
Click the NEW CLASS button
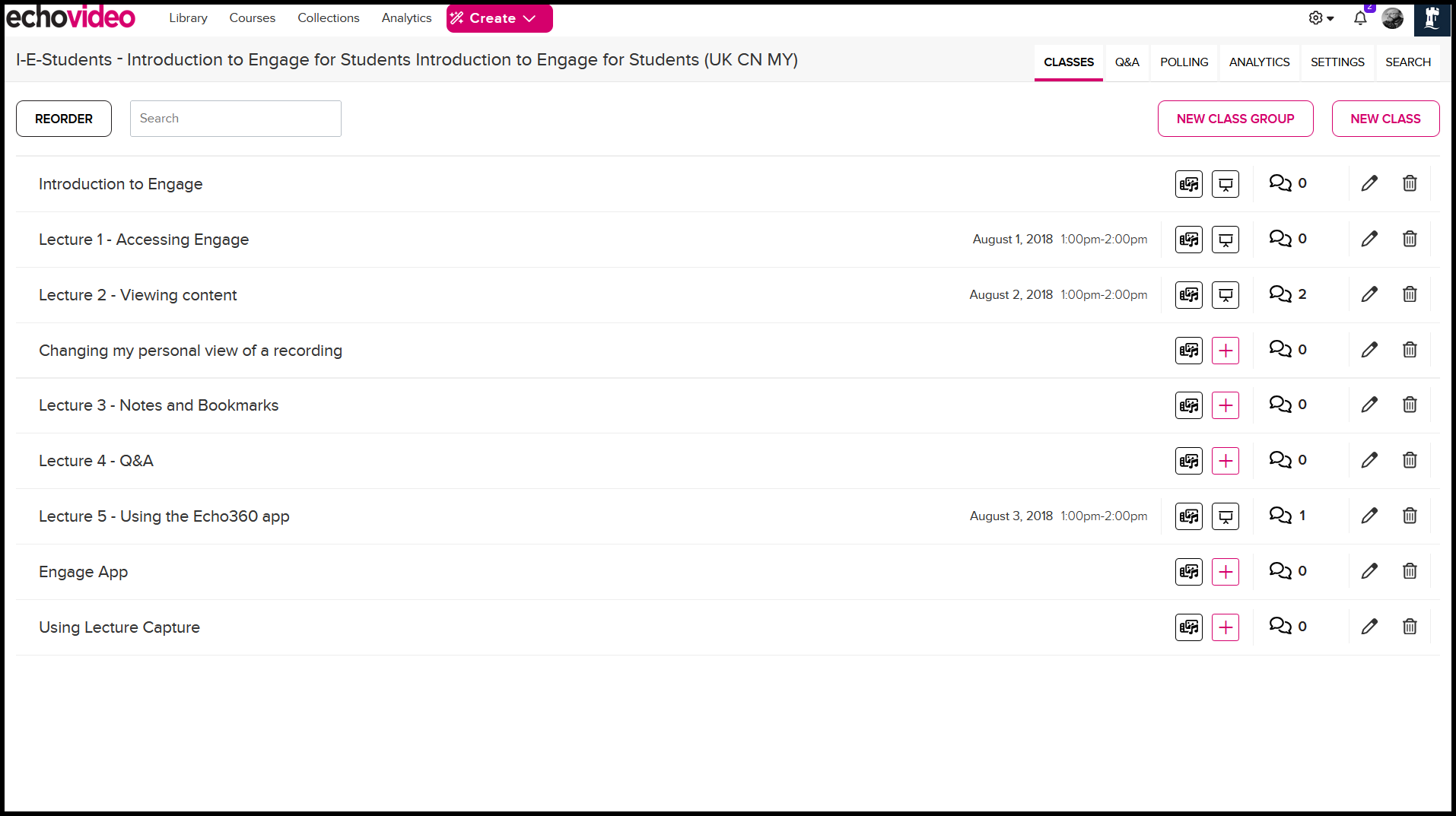point(1384,118)
